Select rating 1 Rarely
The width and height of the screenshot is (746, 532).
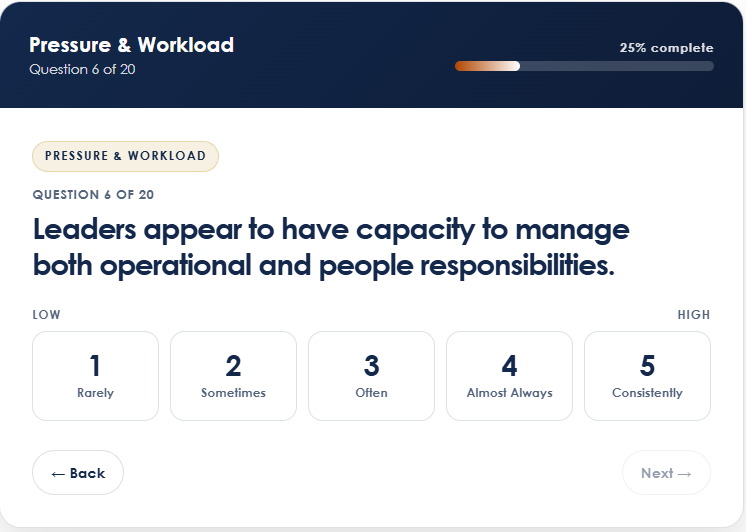(95, 376)
